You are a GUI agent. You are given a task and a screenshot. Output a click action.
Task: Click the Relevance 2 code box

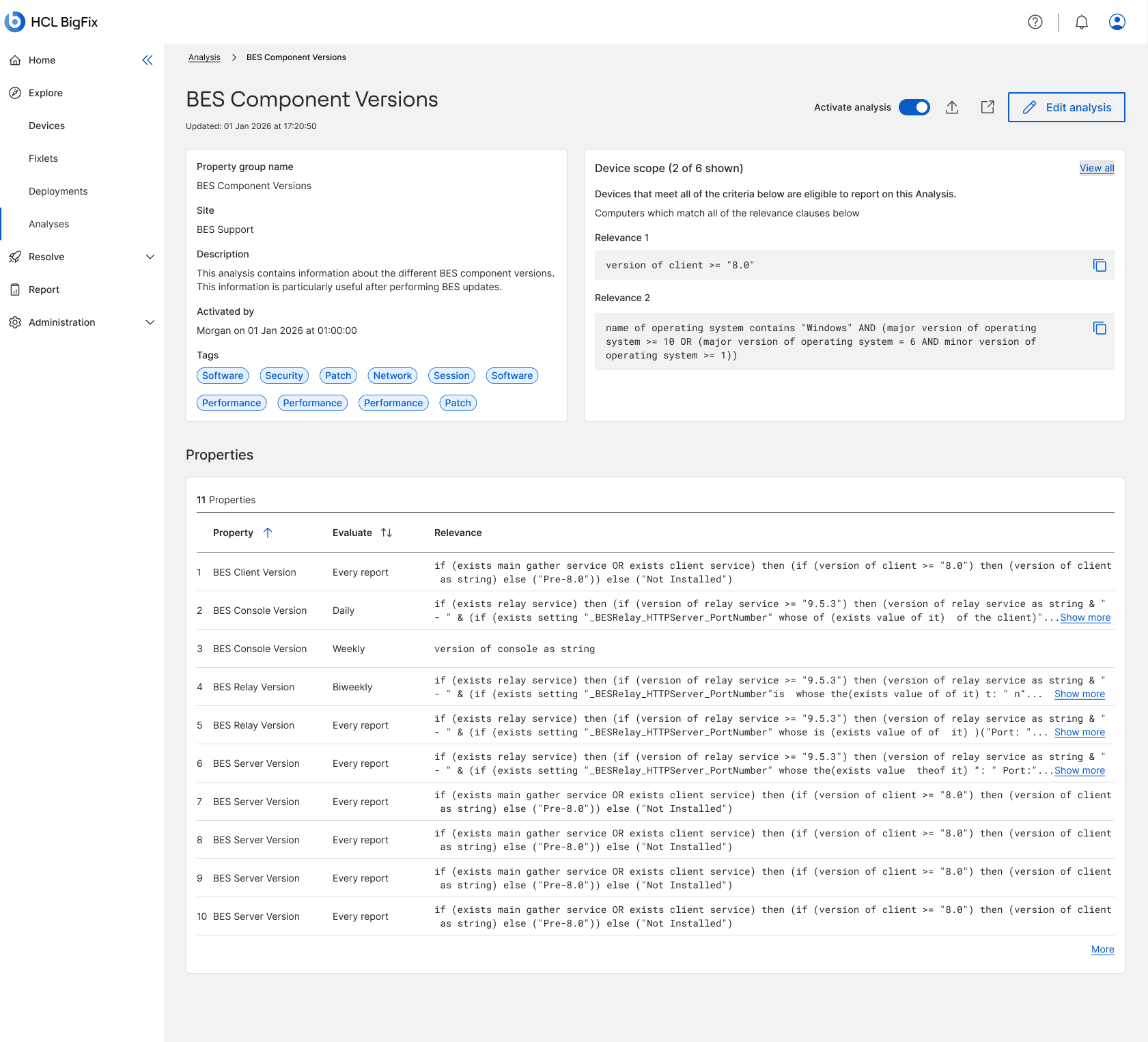pyautogui.click(x=854, y=341)
